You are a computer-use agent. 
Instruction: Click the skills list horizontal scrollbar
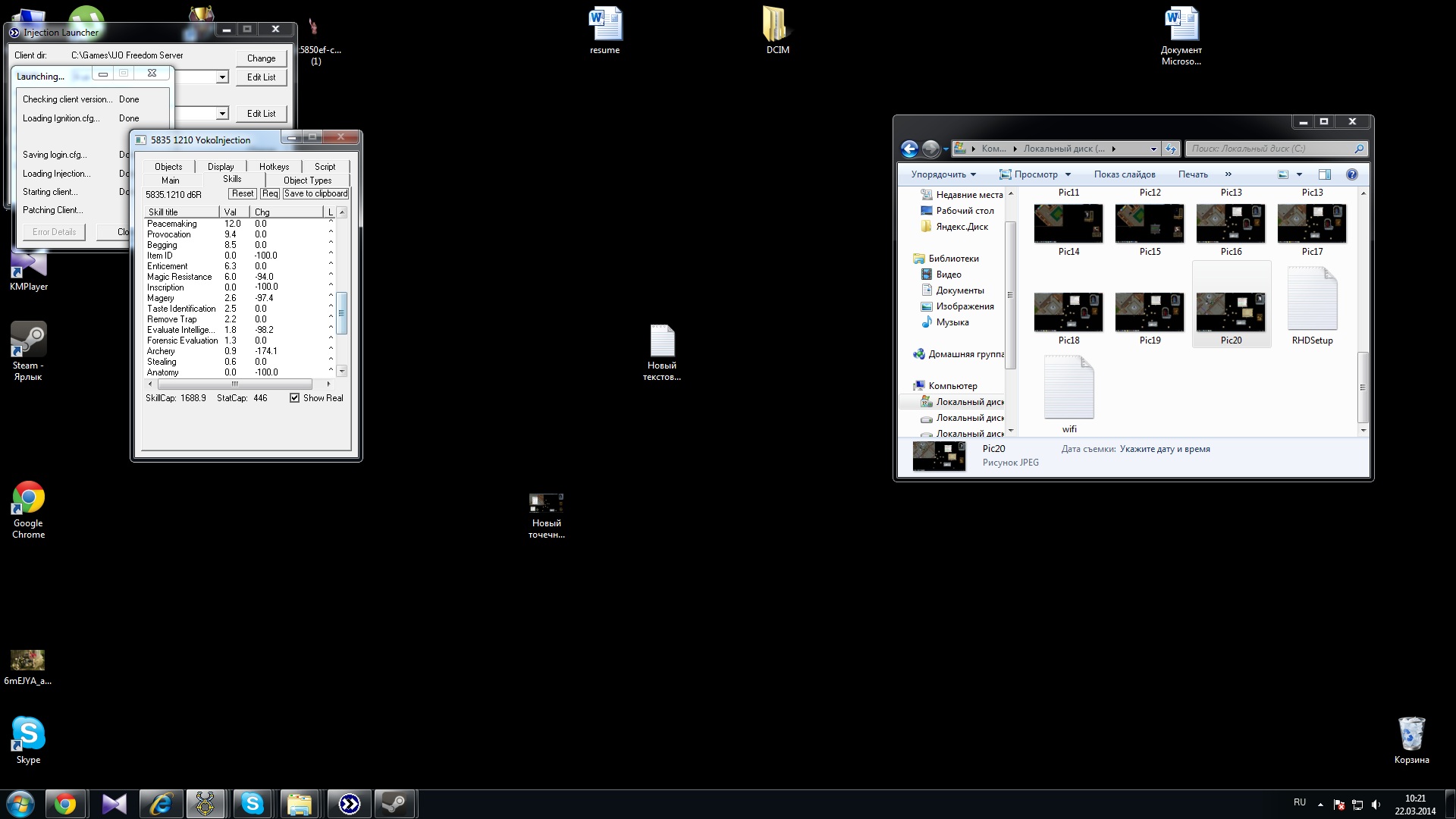(234, 384)
